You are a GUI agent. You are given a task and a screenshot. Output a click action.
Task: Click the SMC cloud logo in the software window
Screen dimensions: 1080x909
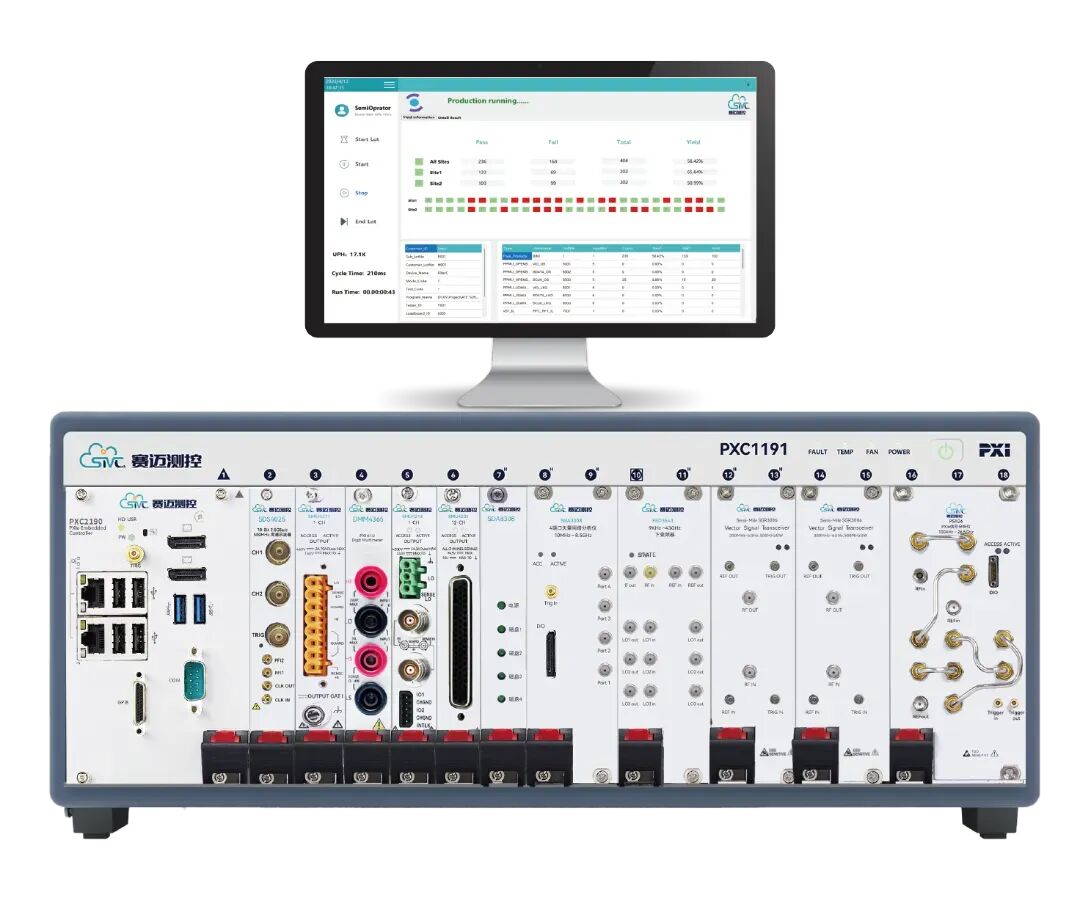coord(738,104)
